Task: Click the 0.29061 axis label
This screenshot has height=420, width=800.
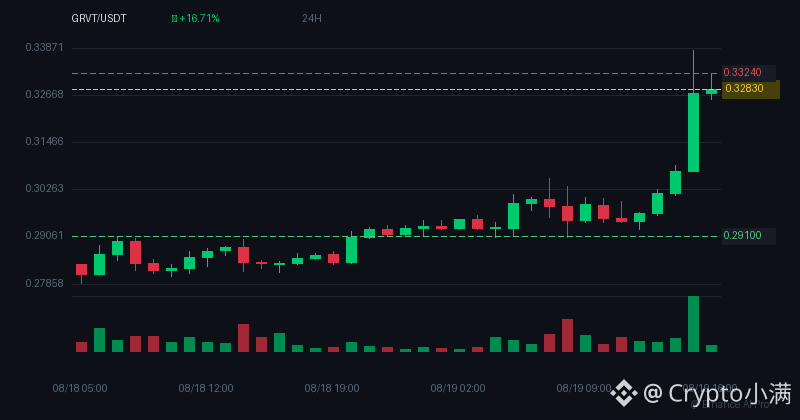Action: (45, 235)
